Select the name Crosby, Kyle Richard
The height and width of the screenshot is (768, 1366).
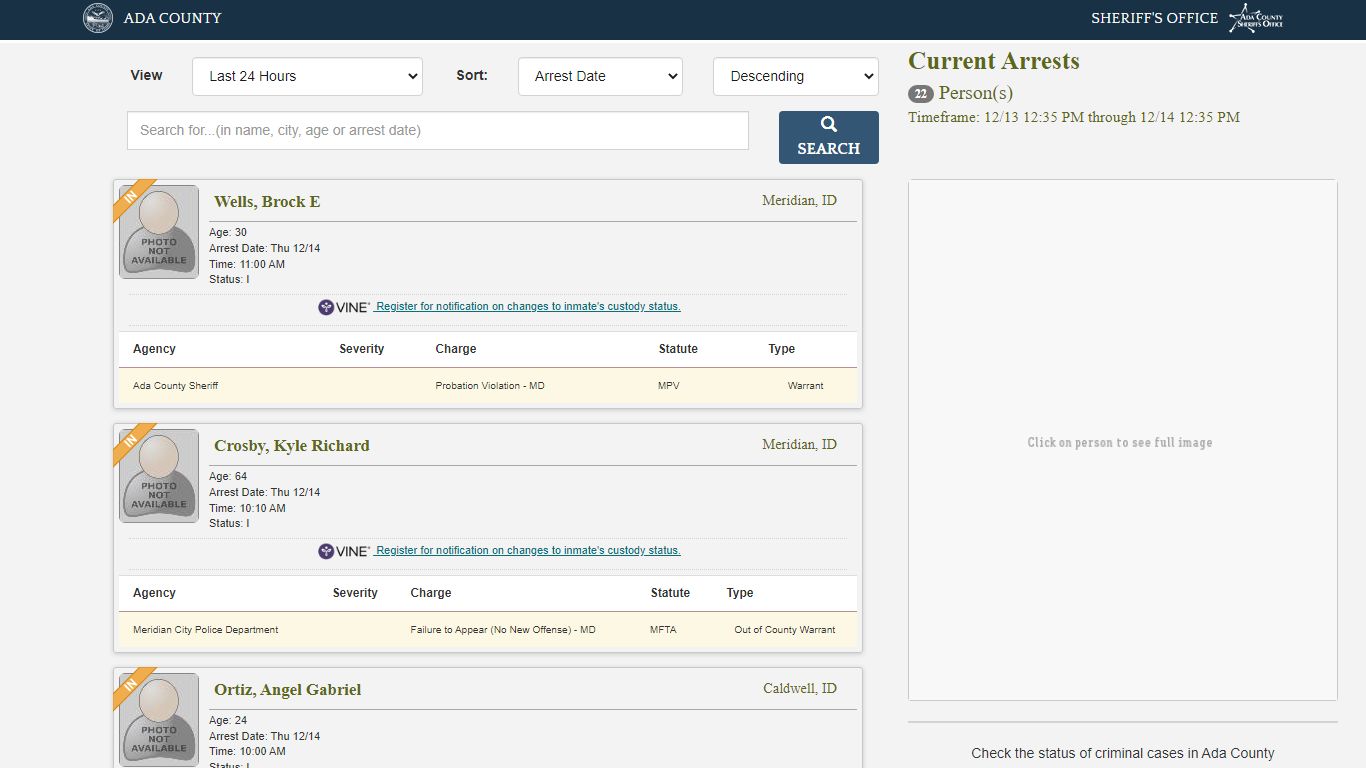tap(292, 446)
